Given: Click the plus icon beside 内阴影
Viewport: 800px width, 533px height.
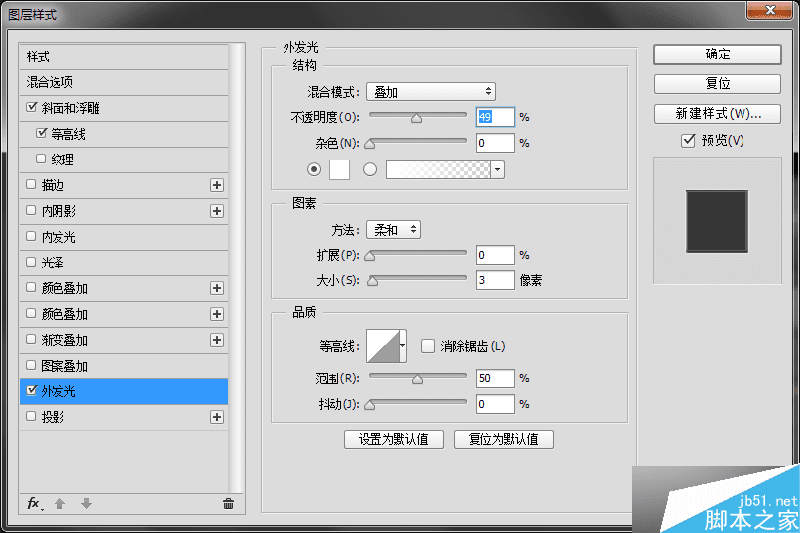Looking at the screenshot, I should (x=217, y=211).
